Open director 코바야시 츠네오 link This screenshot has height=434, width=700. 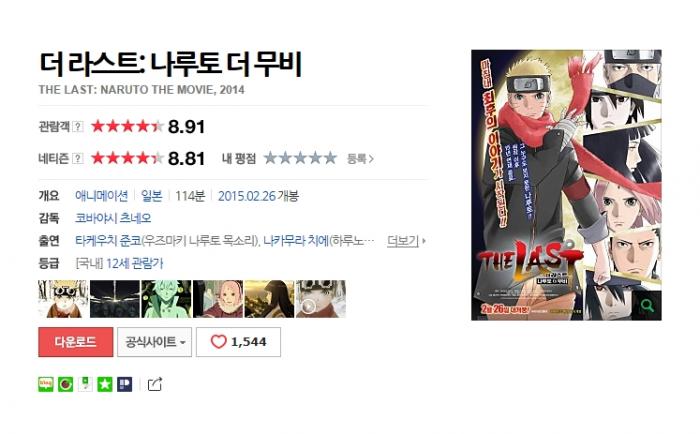tap(113, 218)
